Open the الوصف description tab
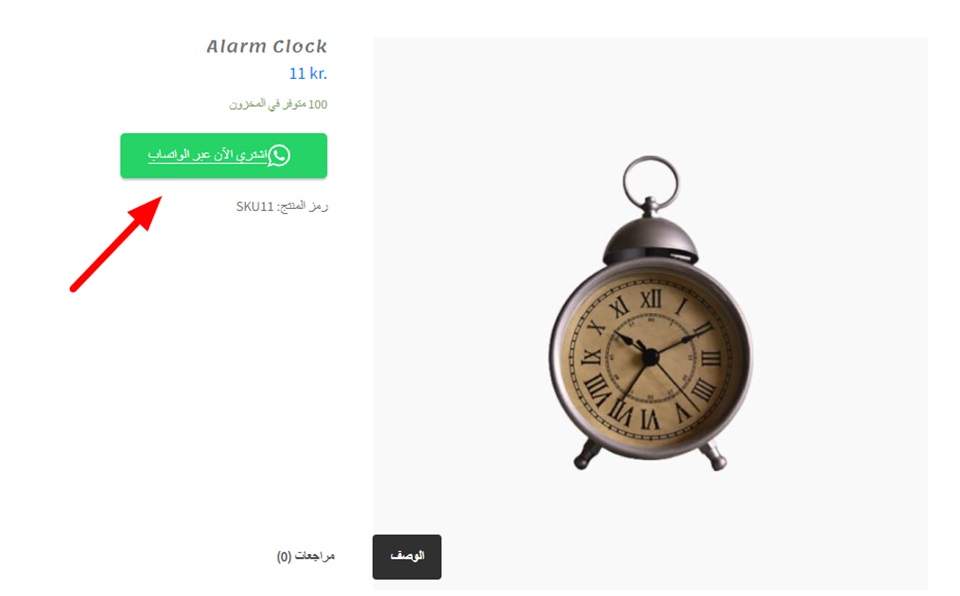The width and height of the screenshot is (960, 596). 407,556
